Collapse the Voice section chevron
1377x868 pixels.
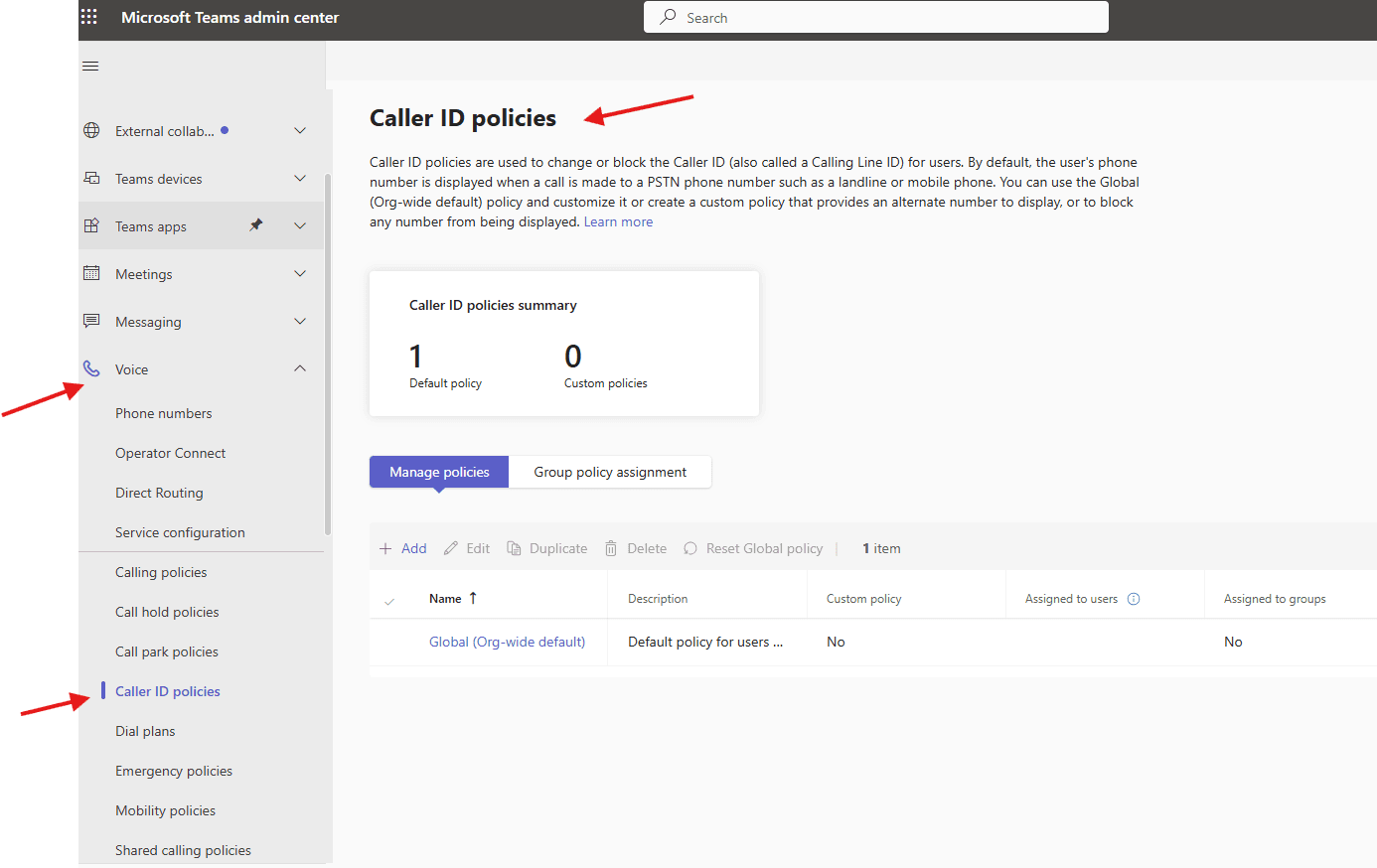click(x=300, y=367)
